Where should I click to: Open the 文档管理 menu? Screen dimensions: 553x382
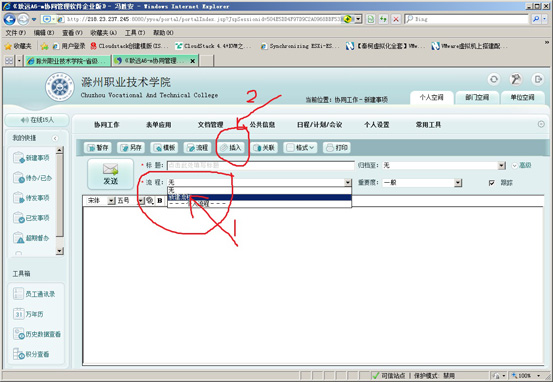click(x=211, y=125)
